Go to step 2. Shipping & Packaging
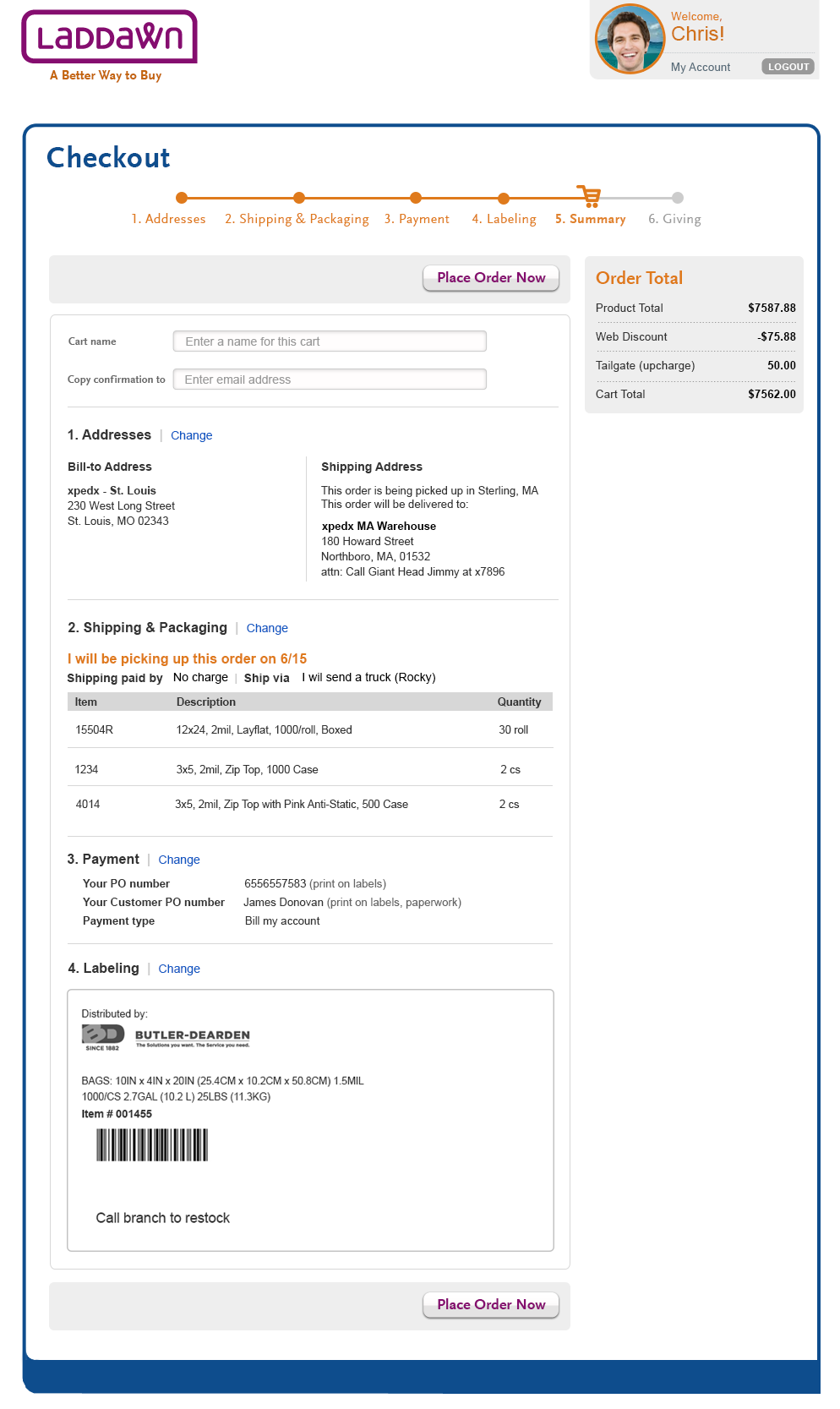 (297, 219)
